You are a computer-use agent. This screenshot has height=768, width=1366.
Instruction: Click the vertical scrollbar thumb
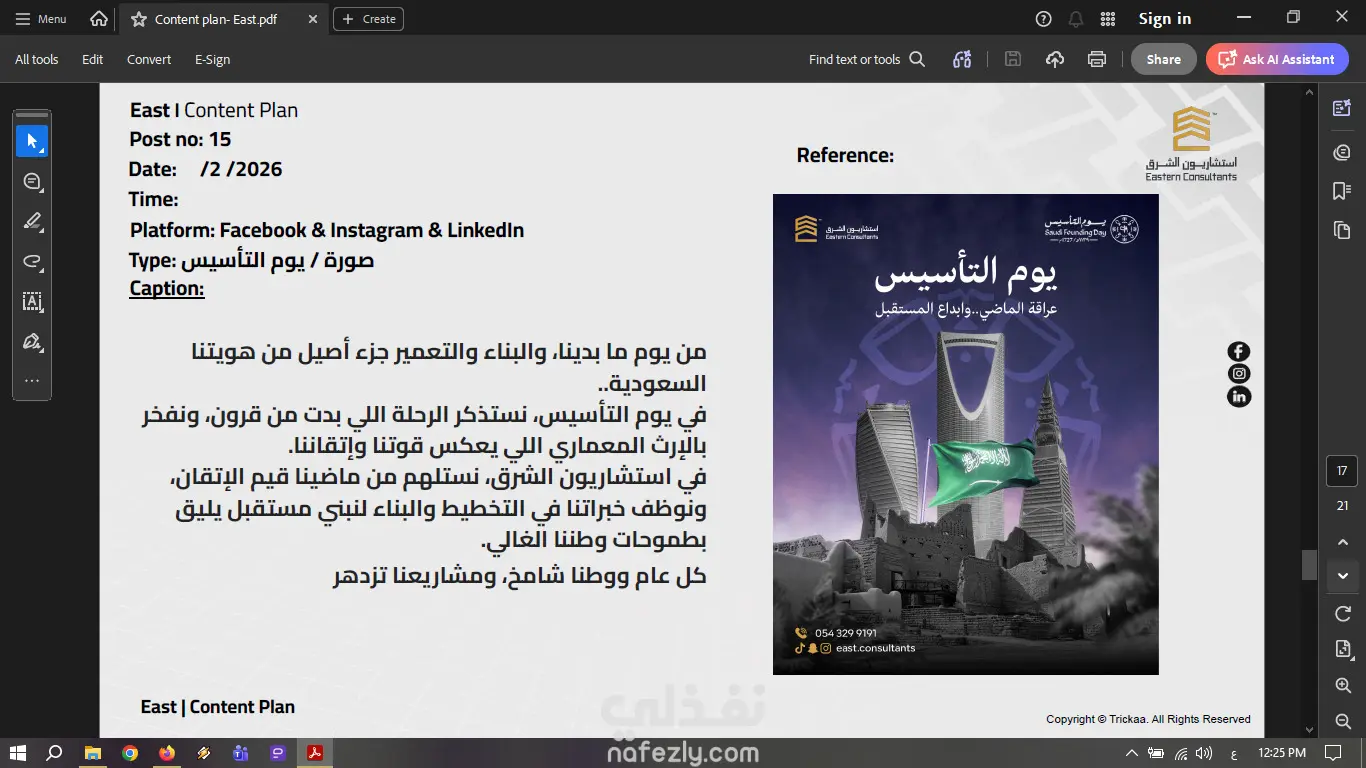[x=1309, y=565]
